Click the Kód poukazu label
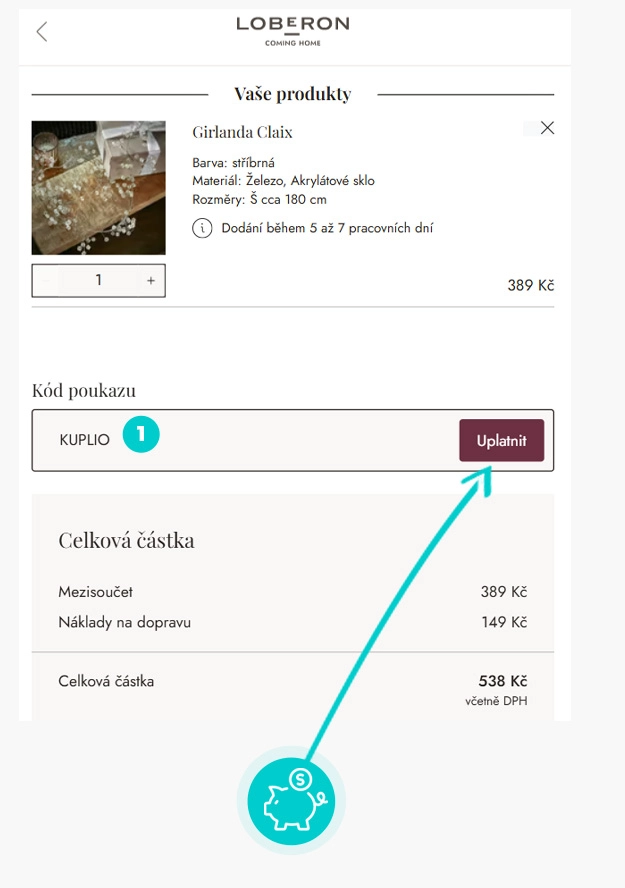This screenshot has width=625, height=888. click(83, 391)
